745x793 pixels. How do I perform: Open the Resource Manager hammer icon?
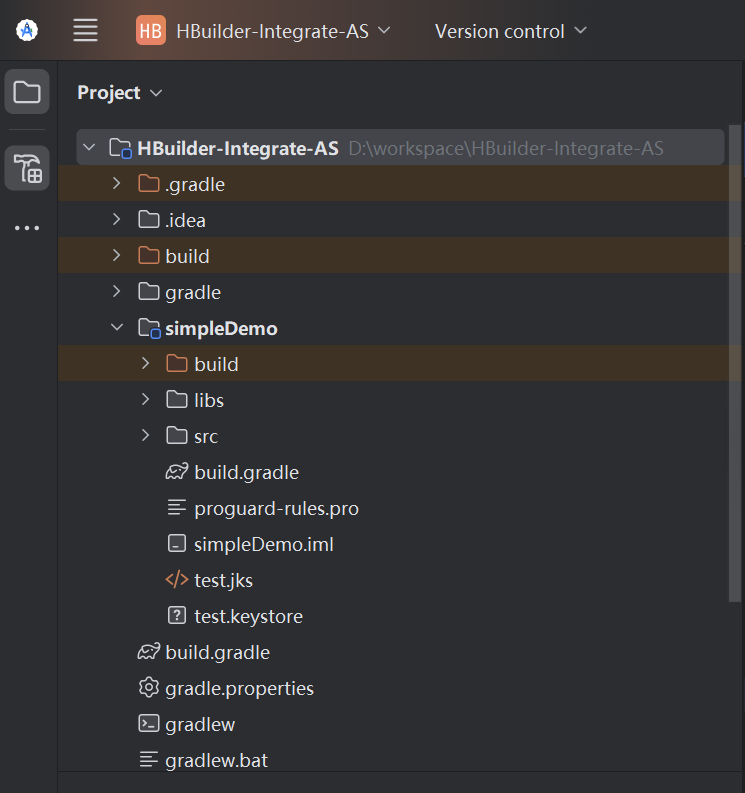[x=27, y=168]
